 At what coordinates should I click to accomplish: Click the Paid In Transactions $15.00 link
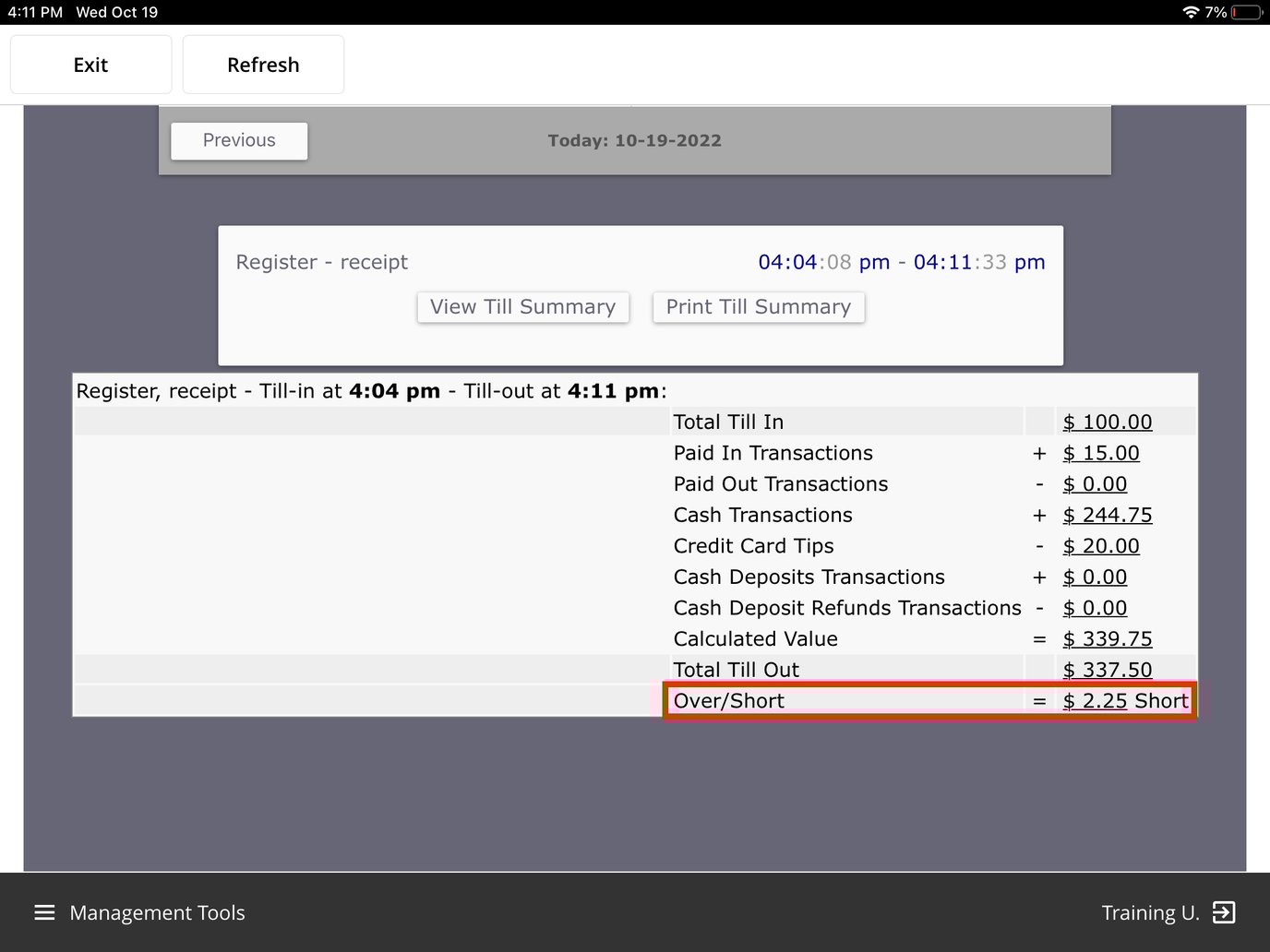[x=1101, y=453]
